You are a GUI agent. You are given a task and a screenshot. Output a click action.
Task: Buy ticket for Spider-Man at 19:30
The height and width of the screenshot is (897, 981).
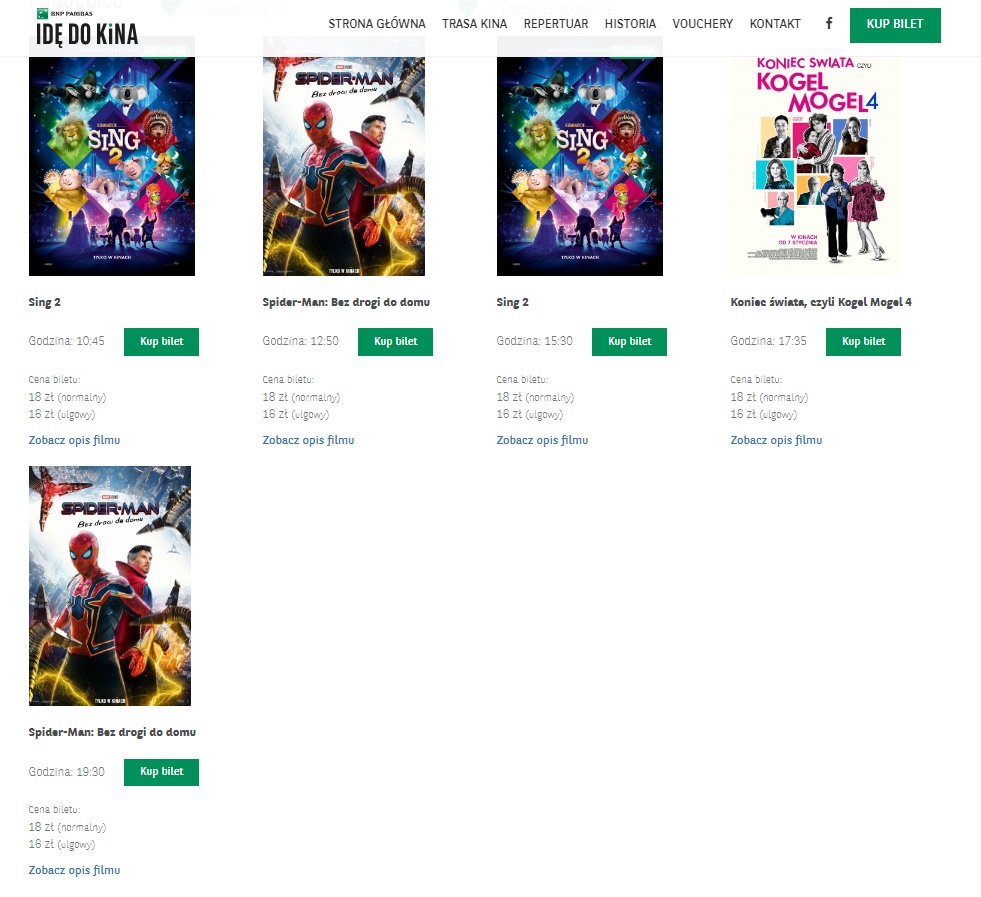coord(161,772)
